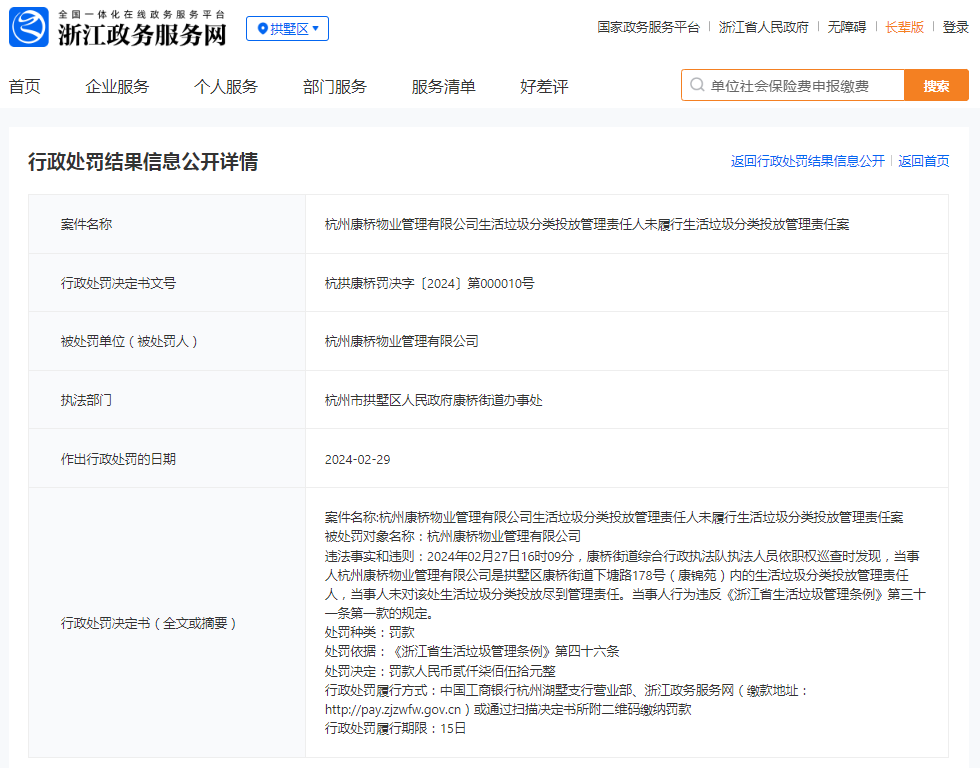
Task: Return via 返回行政处罚结果信息公开 link
Action: 808,161
